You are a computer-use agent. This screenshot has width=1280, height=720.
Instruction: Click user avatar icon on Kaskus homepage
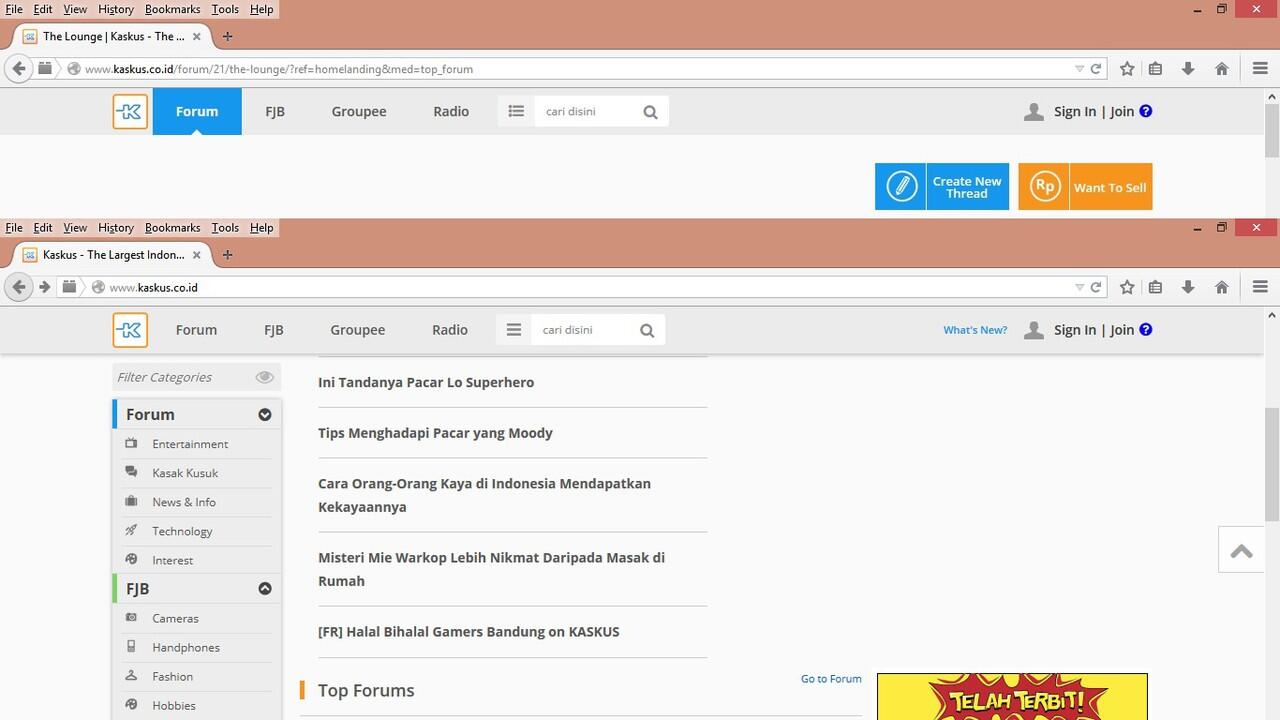[1034, 330]
